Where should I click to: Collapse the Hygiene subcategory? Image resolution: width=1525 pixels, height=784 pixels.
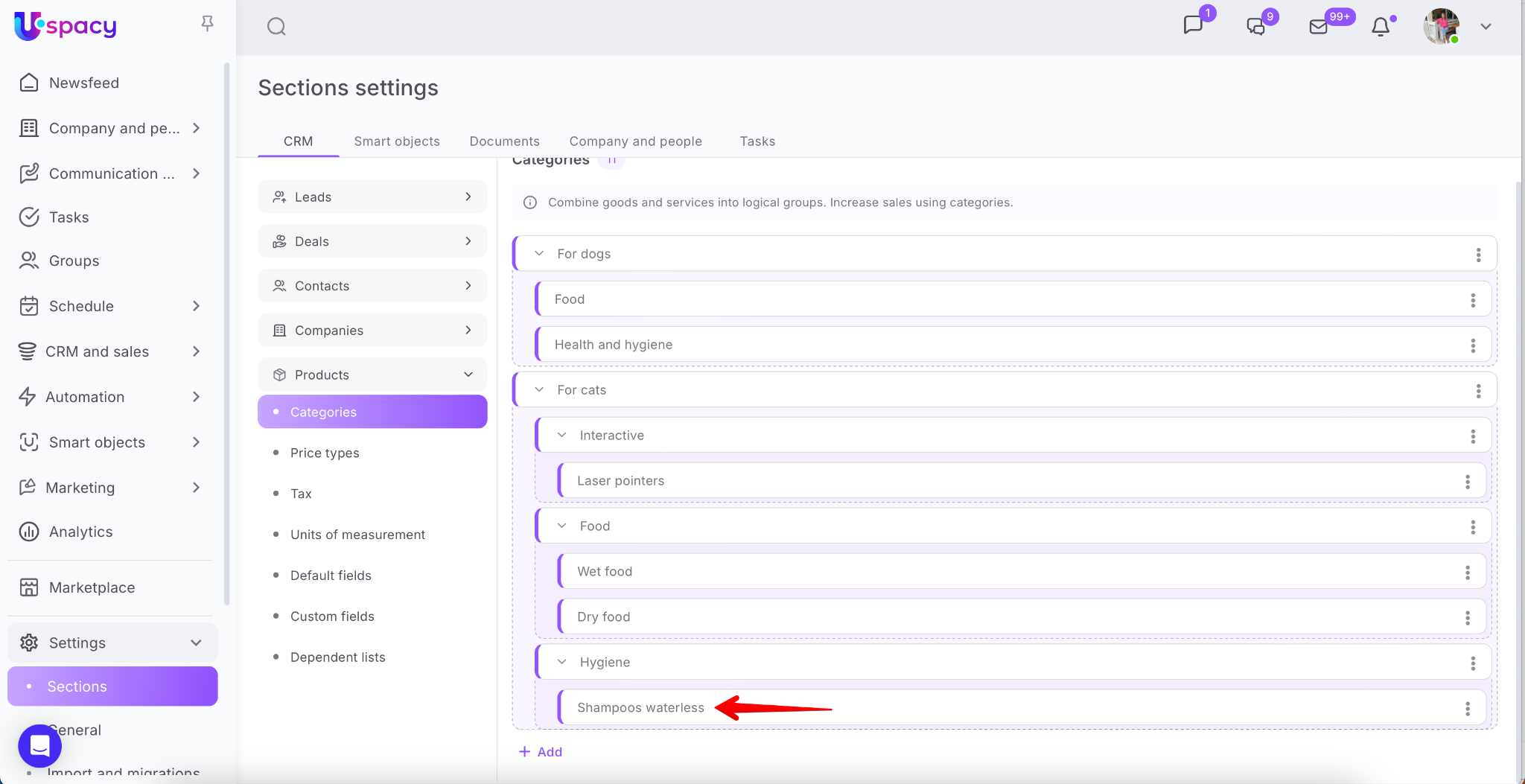[x=562, y=663]
